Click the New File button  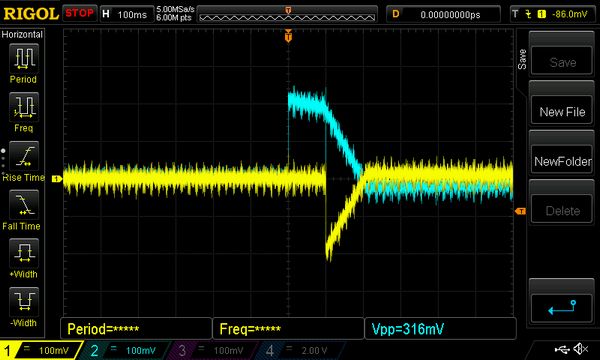click(x=562, y=112)
